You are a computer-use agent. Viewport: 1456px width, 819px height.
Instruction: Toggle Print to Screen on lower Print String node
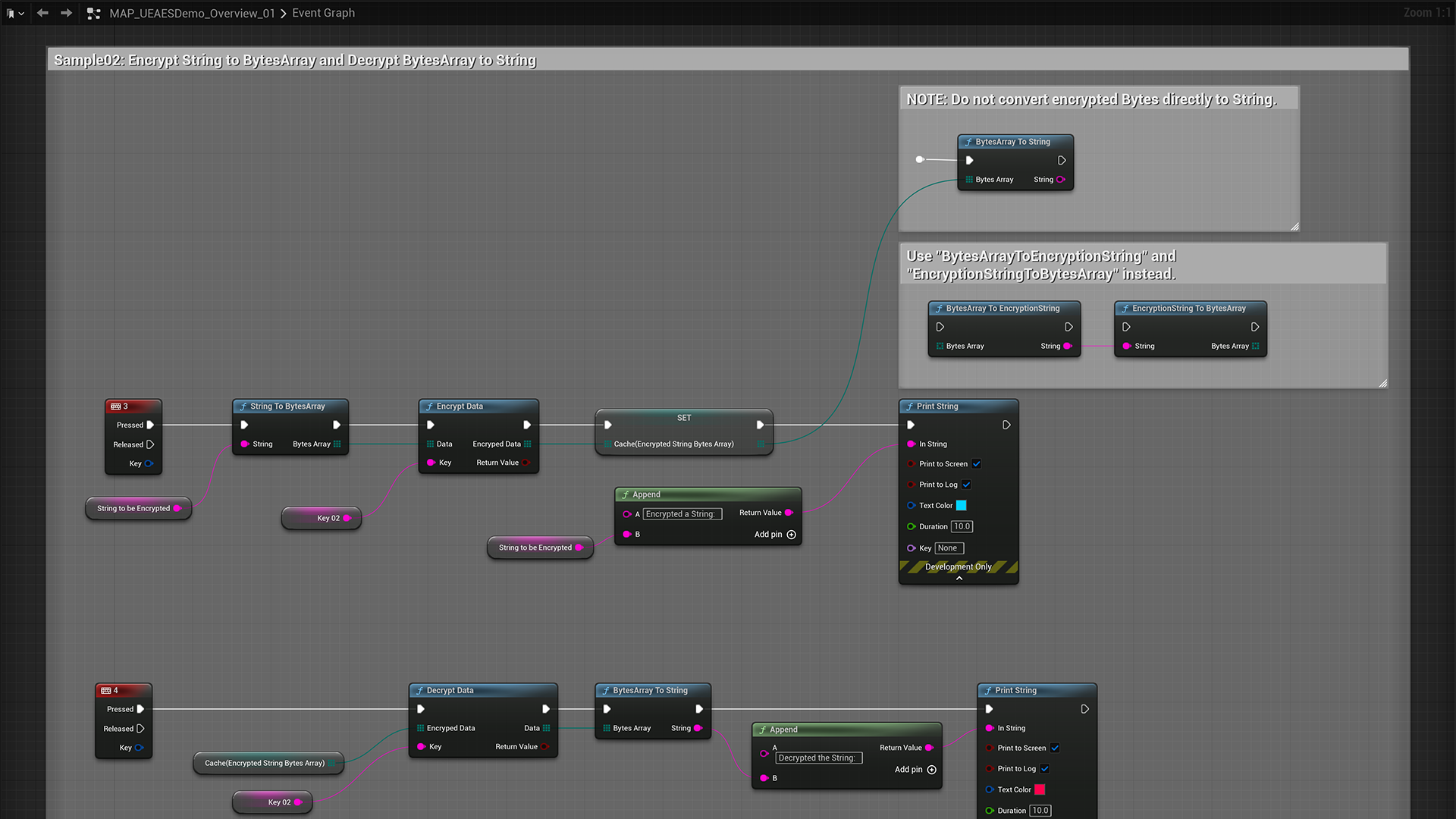pos(1055,748)
